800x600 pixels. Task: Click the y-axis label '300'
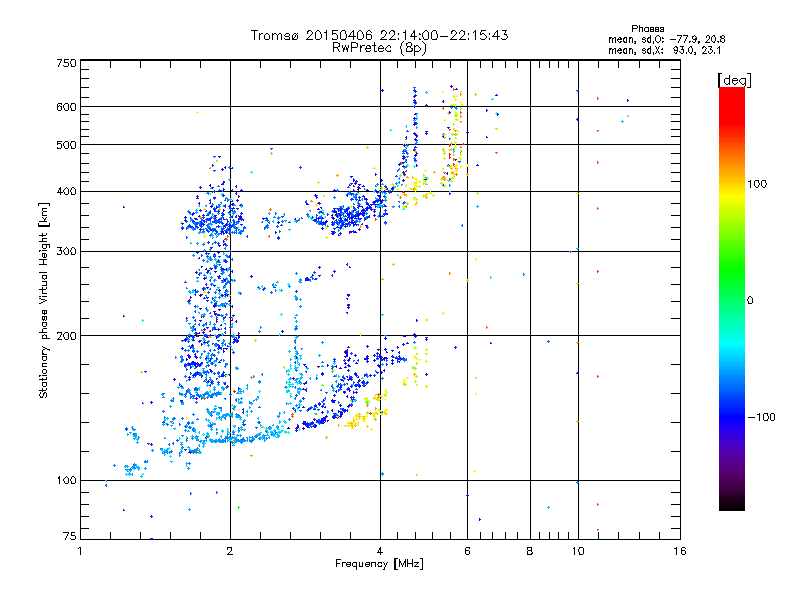tap(66, 252)
